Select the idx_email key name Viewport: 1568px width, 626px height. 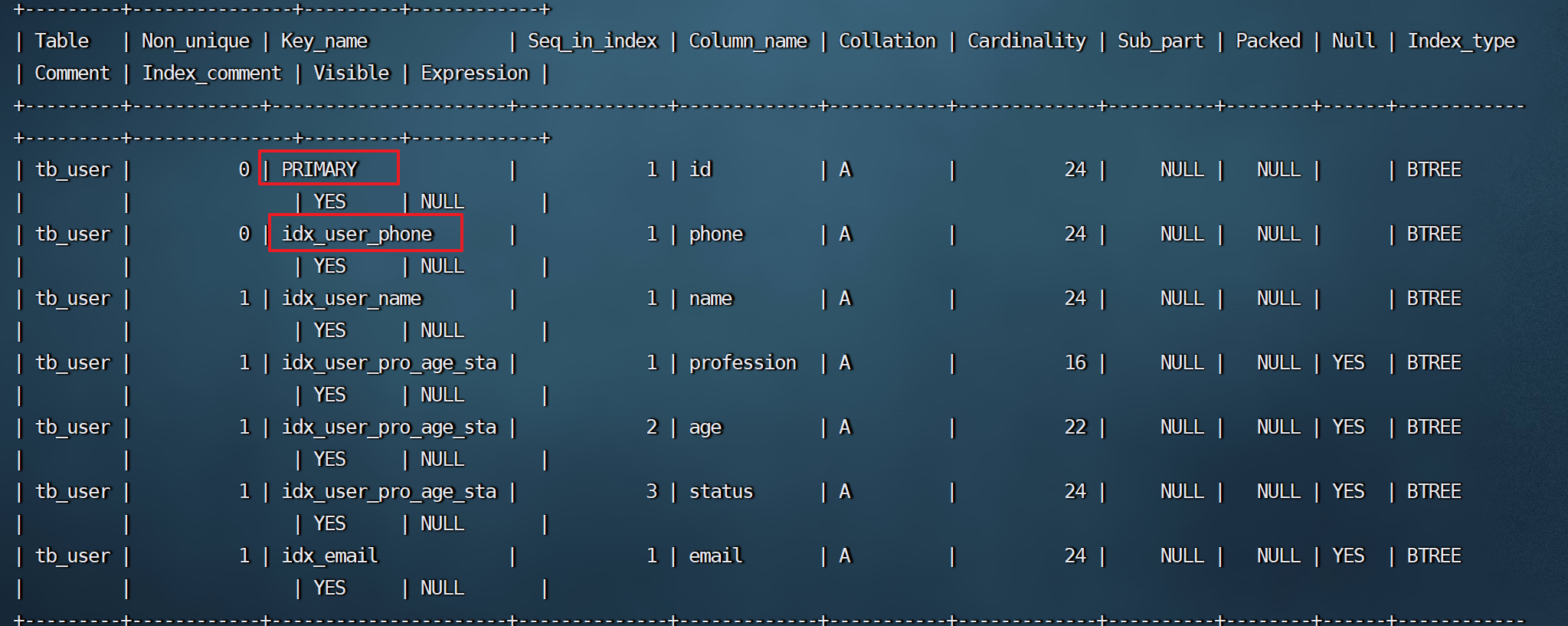click(330, 556)
